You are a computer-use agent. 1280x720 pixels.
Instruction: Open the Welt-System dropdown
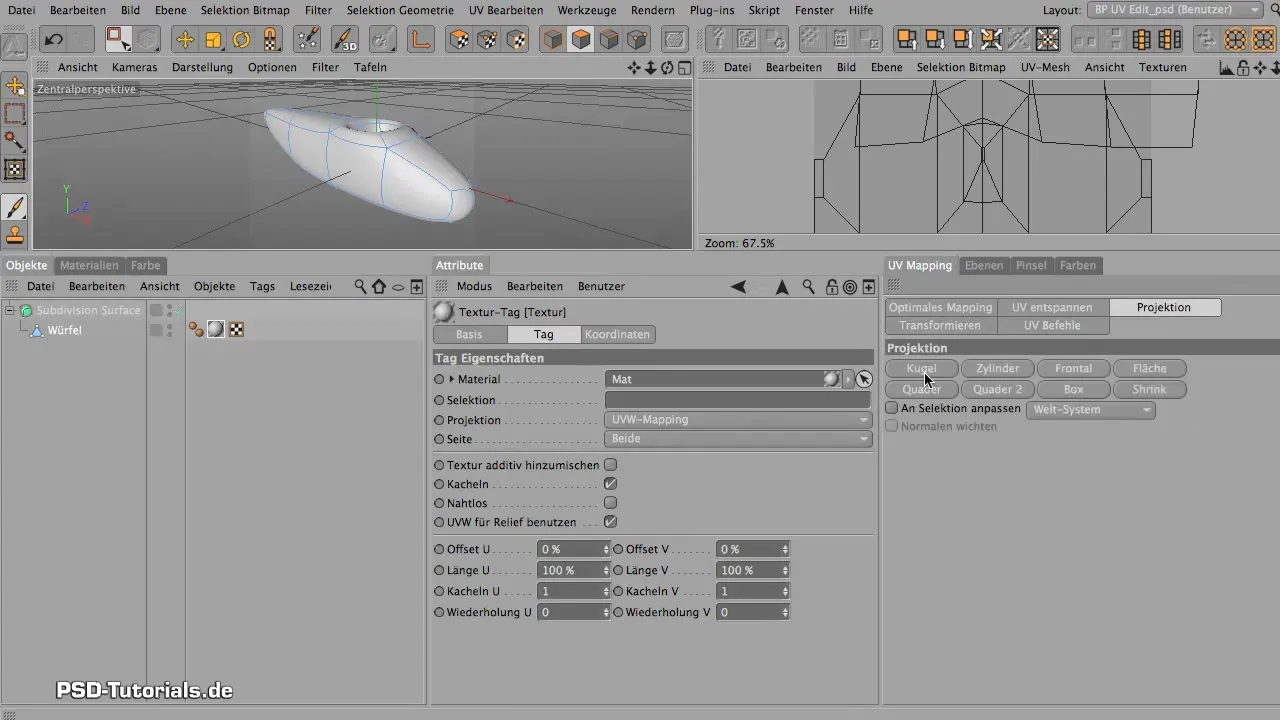(x=1090, y=409)
